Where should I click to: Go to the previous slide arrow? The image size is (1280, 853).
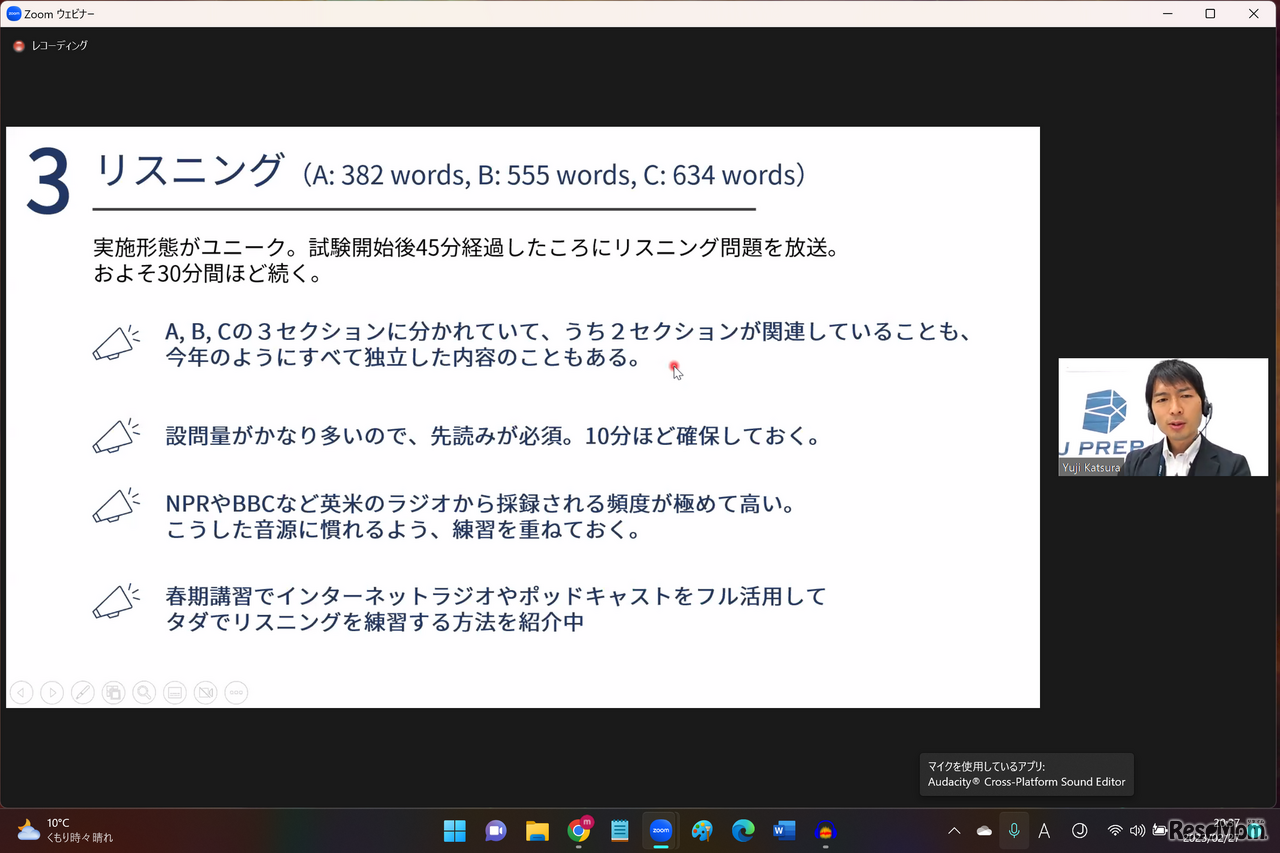[21, 692]
